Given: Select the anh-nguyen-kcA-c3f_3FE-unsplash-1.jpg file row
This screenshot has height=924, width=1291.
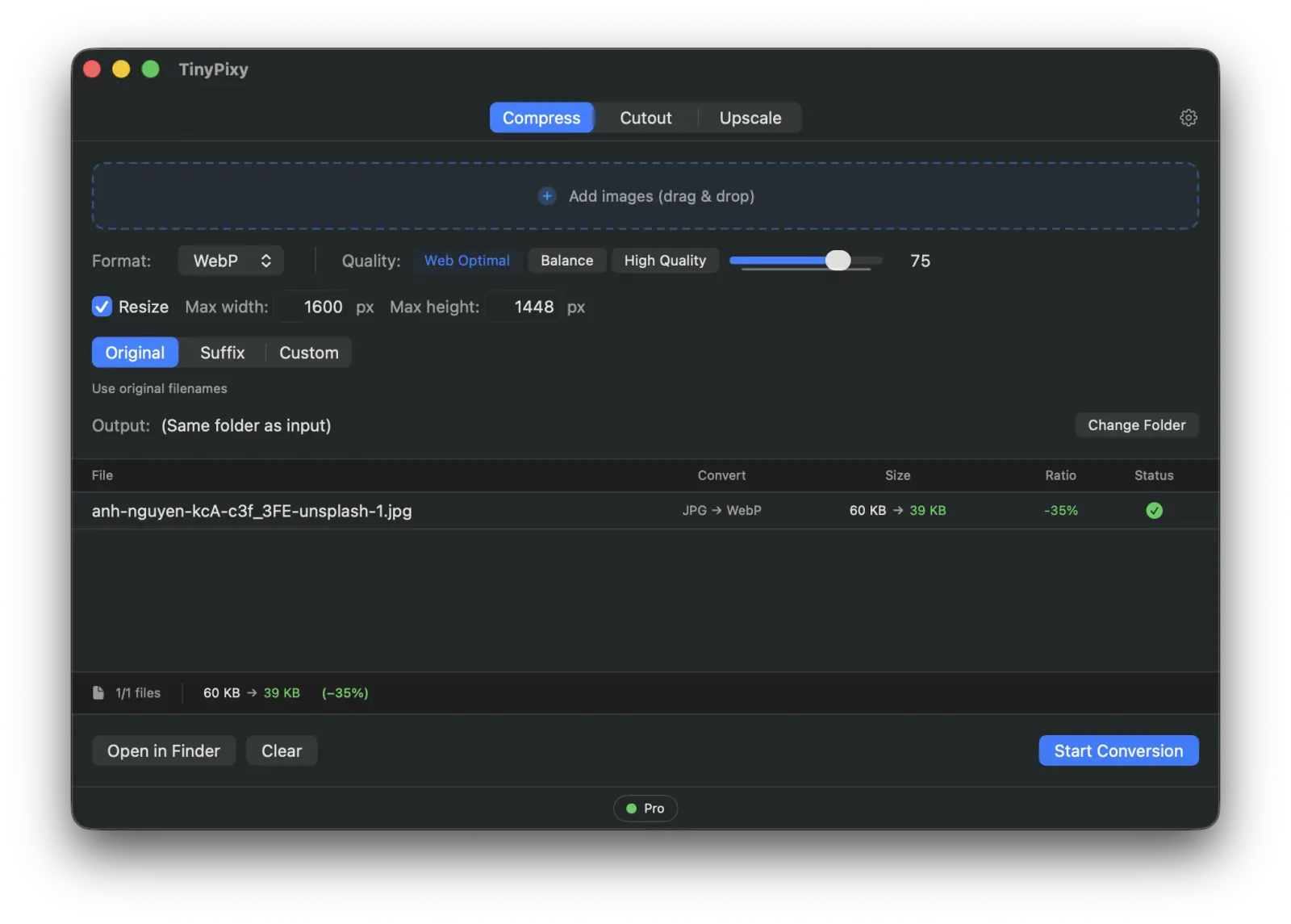Looking at the screenshot, I should coord(645,510).
